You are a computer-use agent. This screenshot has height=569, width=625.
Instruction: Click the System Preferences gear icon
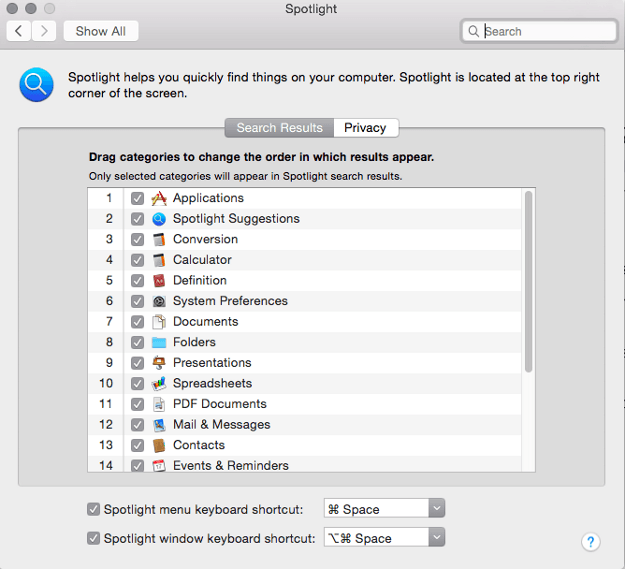click(x=159, y=301)
